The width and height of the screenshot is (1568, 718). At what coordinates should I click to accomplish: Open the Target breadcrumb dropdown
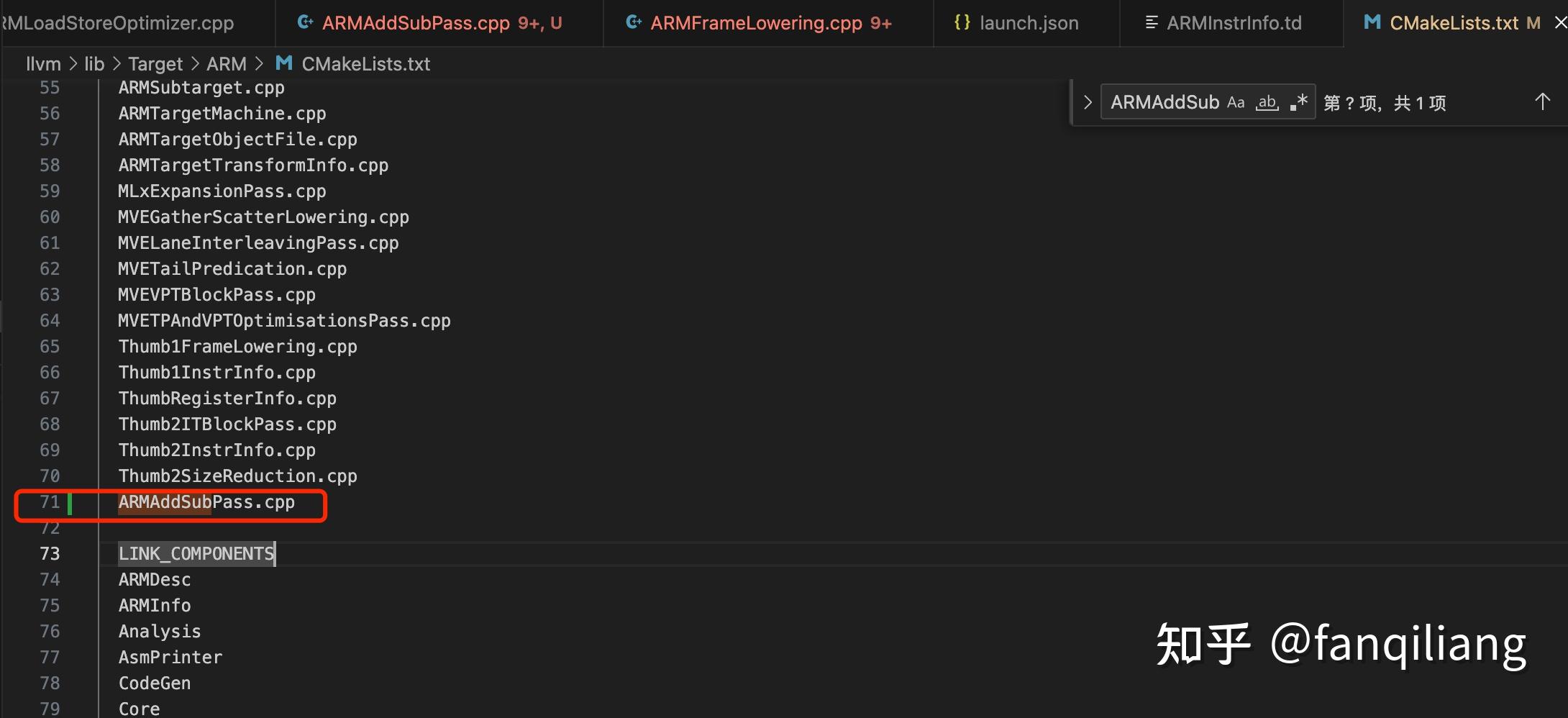pos(155,64)
